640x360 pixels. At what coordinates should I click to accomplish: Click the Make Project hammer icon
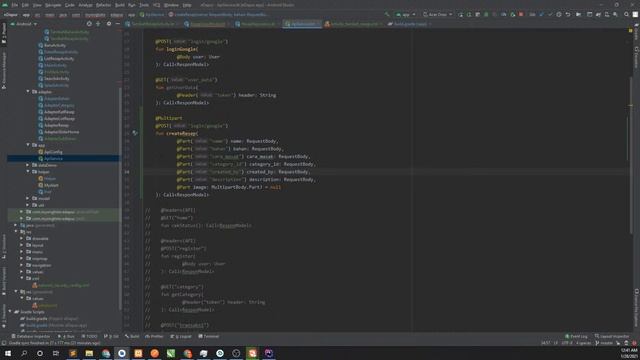click(x=387, y=14)
